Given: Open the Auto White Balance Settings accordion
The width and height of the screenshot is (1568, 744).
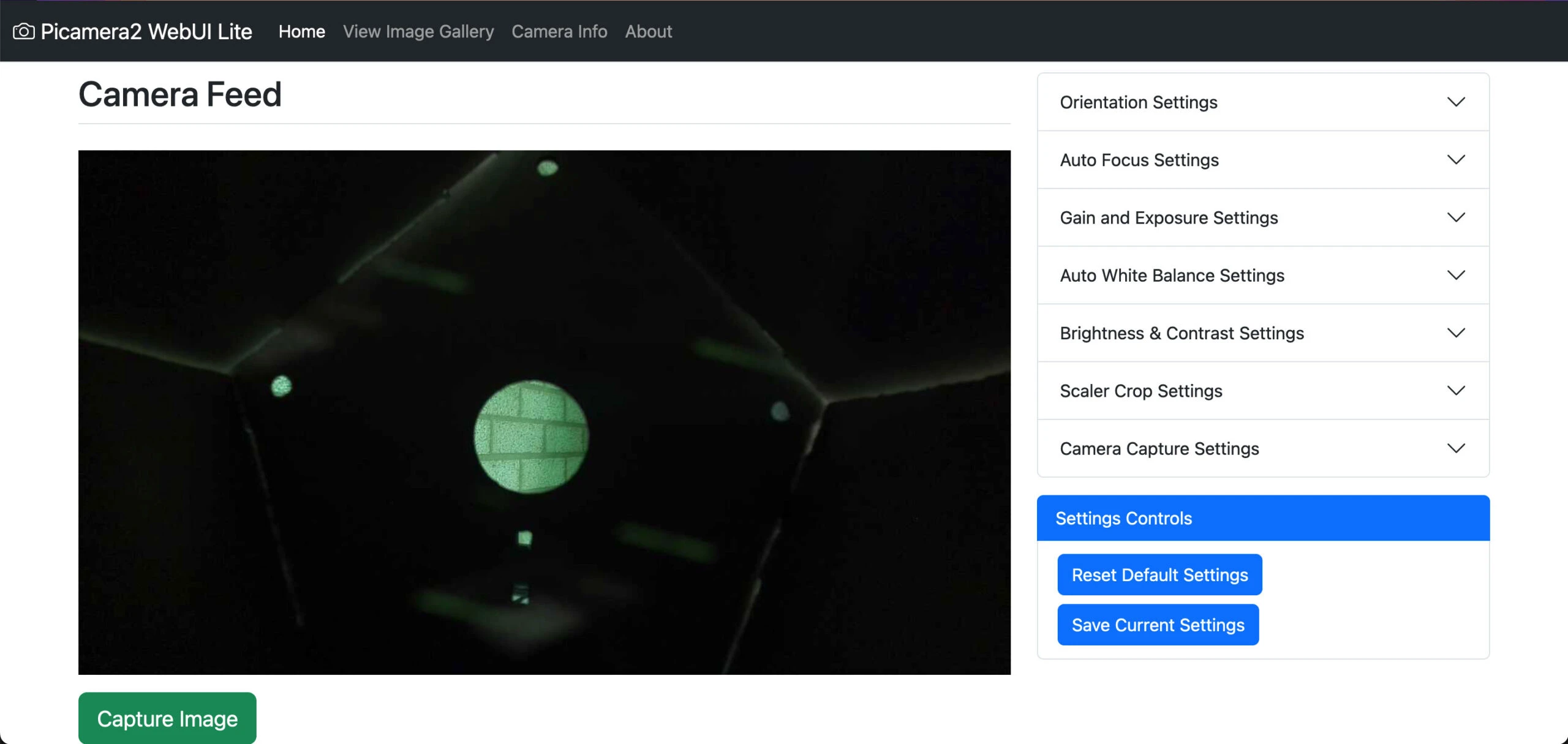Looking at the screenshot, I should coord(1172,276).
